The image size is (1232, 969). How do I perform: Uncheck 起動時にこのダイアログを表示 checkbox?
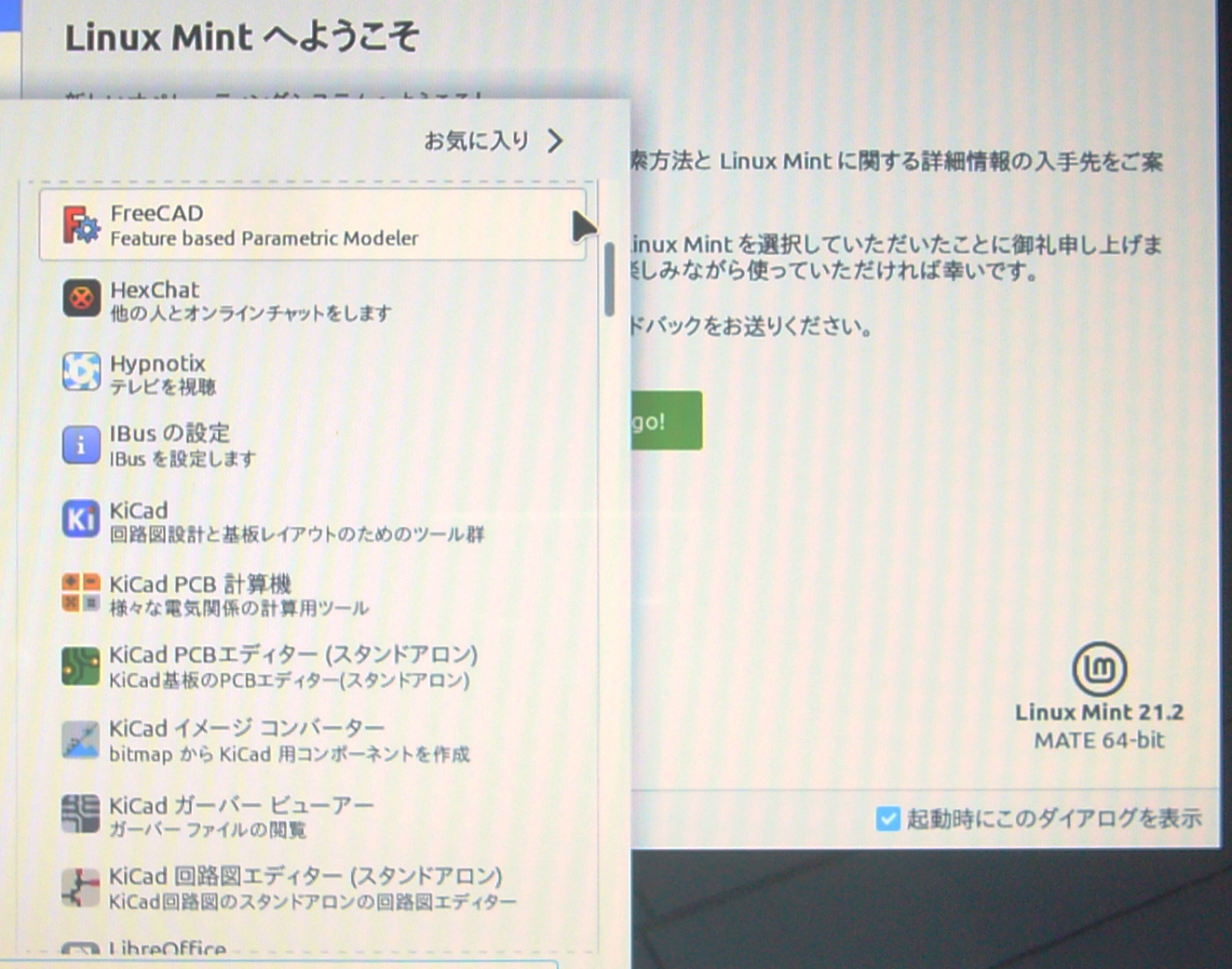point(887,818)
